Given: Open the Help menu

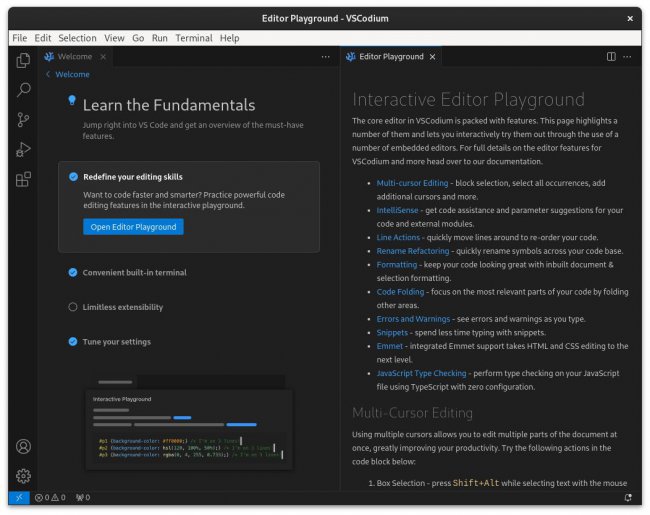Looking at the screenshot, I should pyautogui.click(x=229, y=38).
